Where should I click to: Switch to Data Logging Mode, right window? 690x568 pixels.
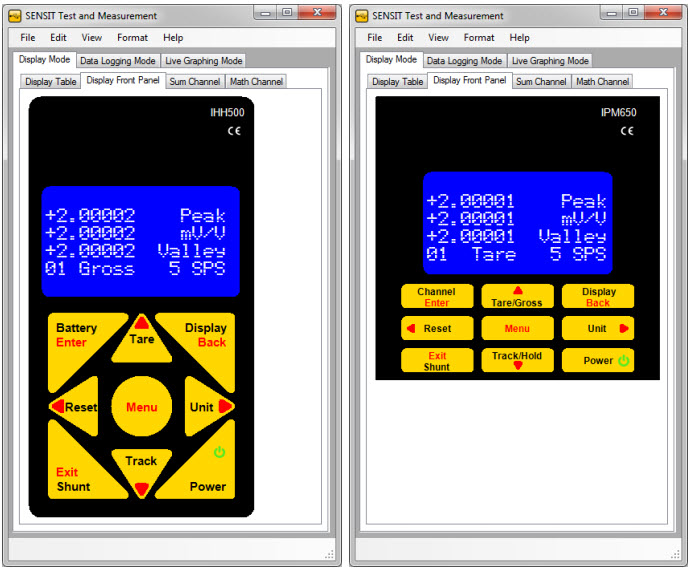pos(464,61)
